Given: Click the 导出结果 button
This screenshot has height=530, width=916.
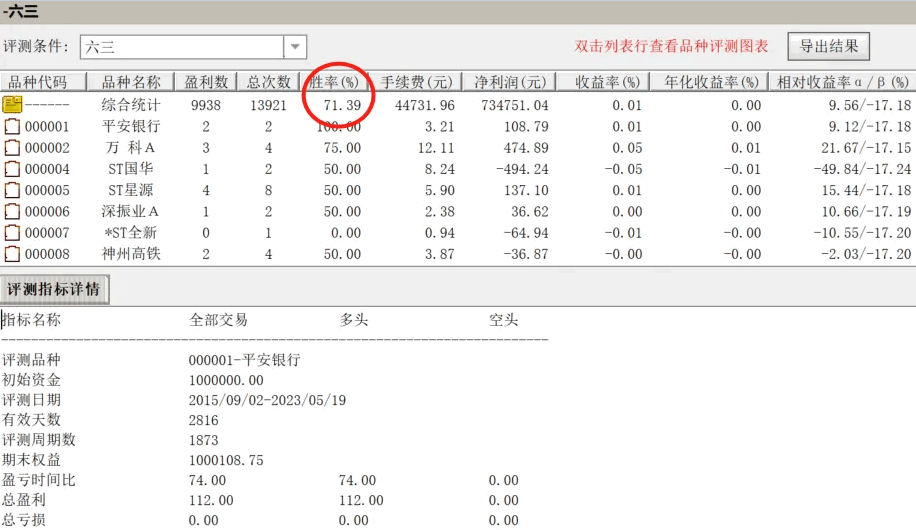Looking at the screenshot, I should tap(828, 46).
